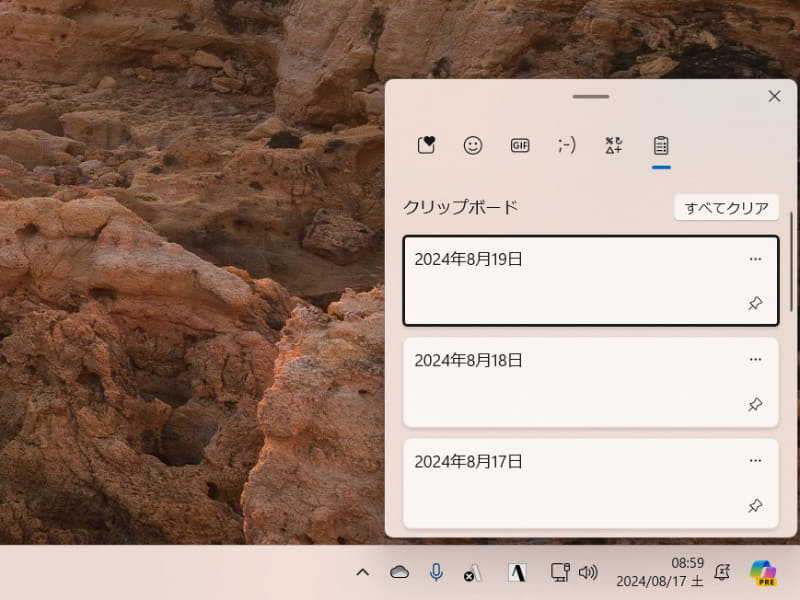Open the pinned clips section (heart icon)

(x=426, y=144)
